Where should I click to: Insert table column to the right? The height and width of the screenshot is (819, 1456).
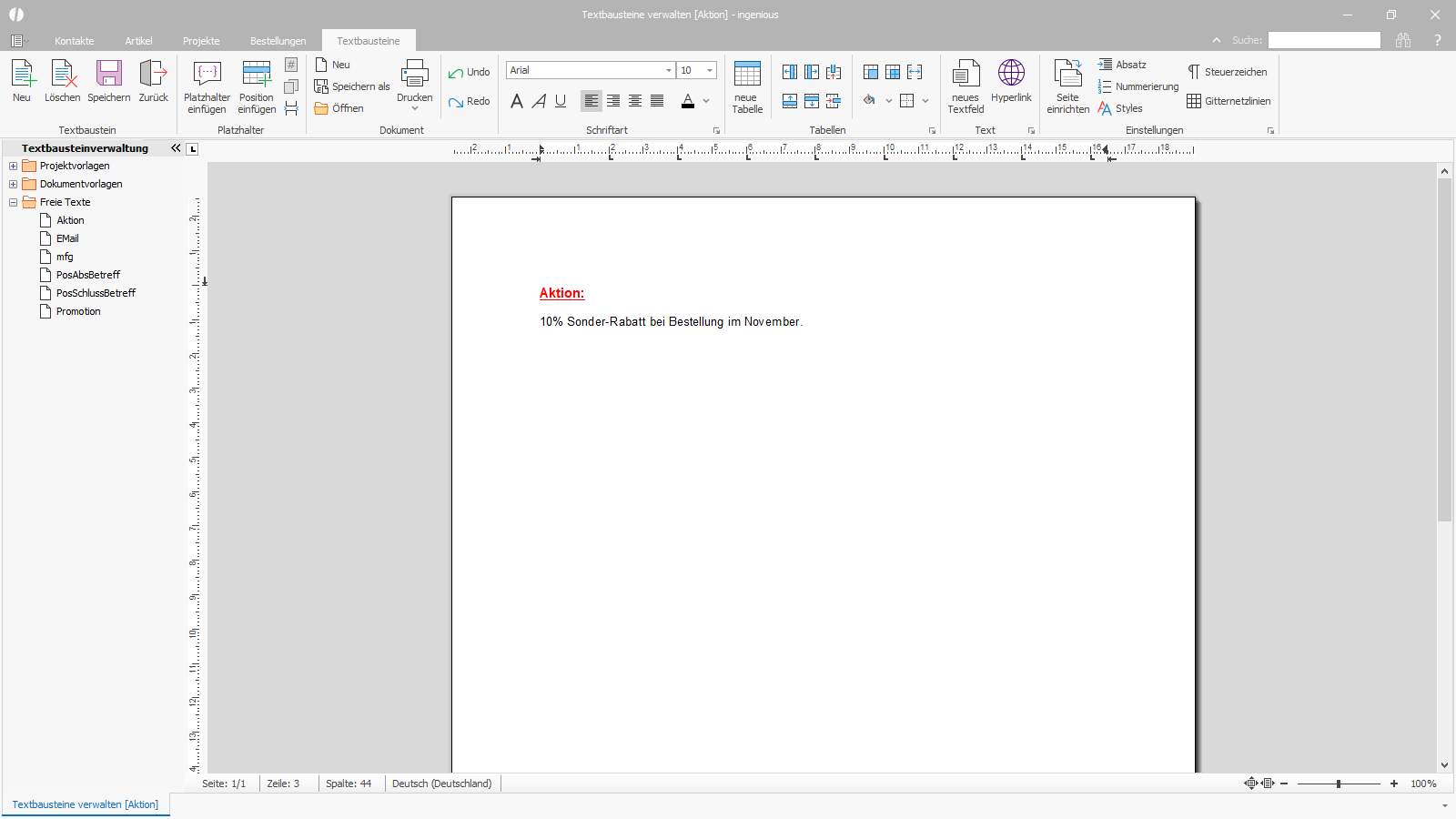812,72
